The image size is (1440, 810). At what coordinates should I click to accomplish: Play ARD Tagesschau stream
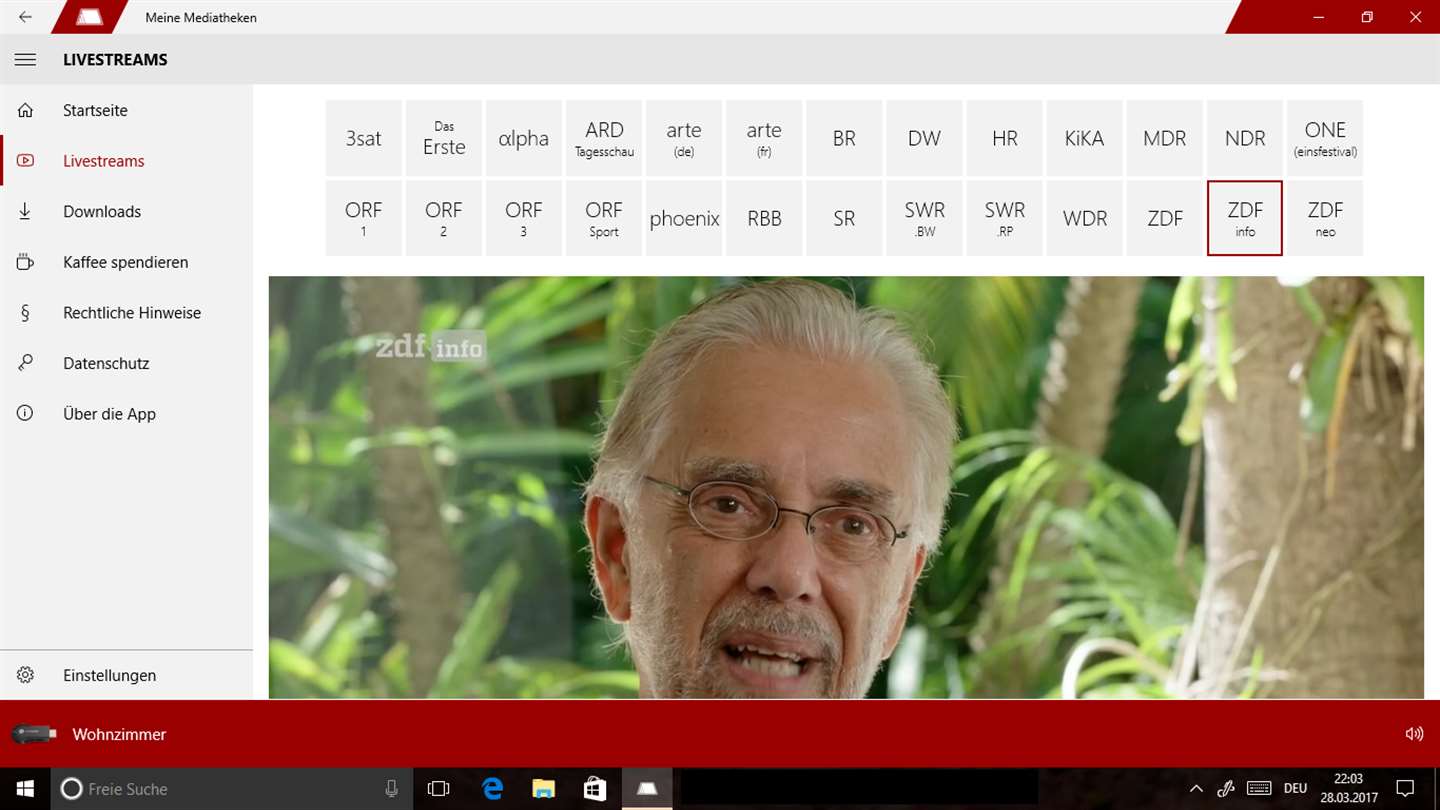coord(604,138)
